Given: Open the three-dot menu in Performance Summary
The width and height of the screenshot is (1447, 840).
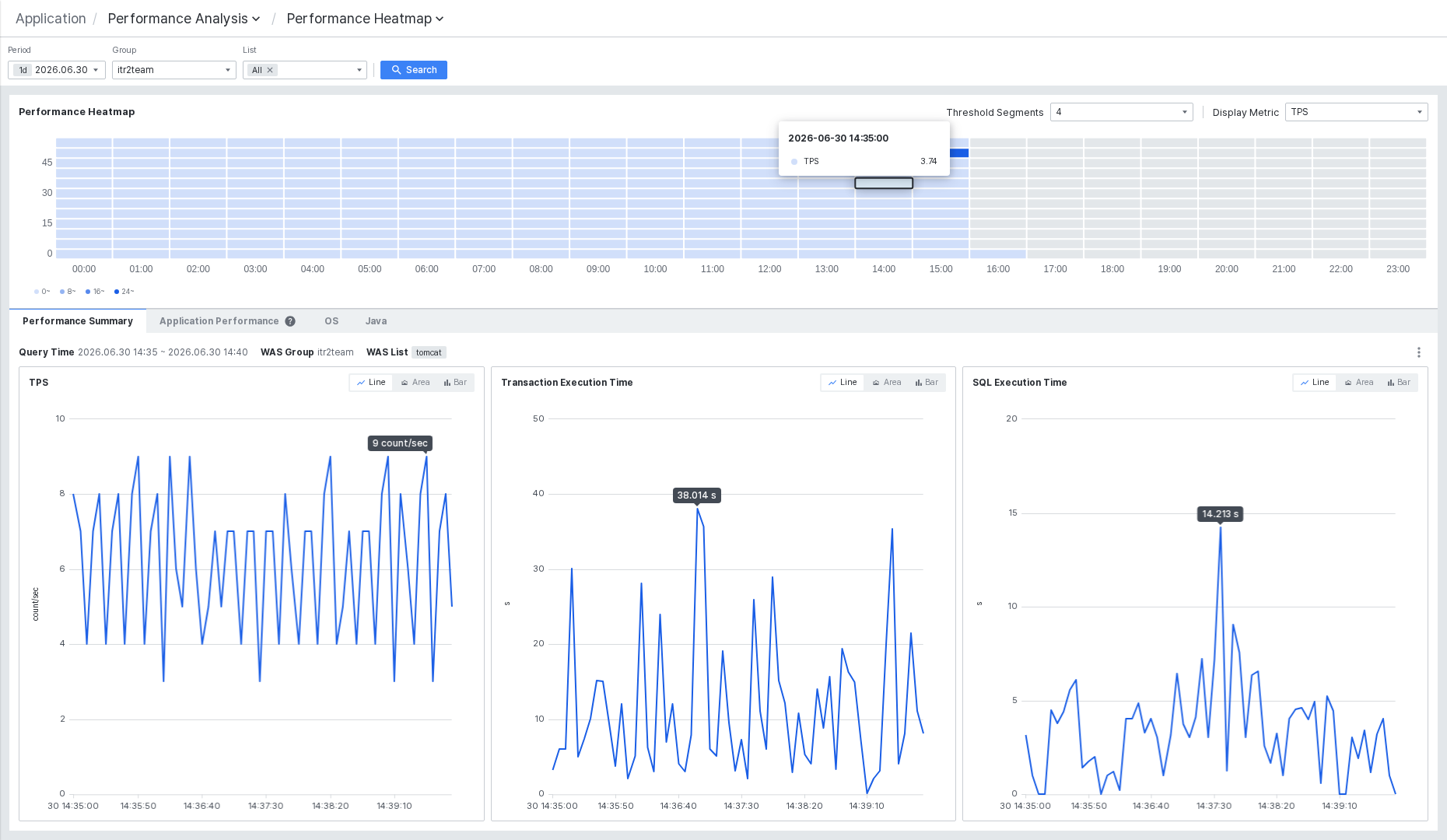Looking at the screenshot, I should pyautogui.click(x=1418, y=352).
